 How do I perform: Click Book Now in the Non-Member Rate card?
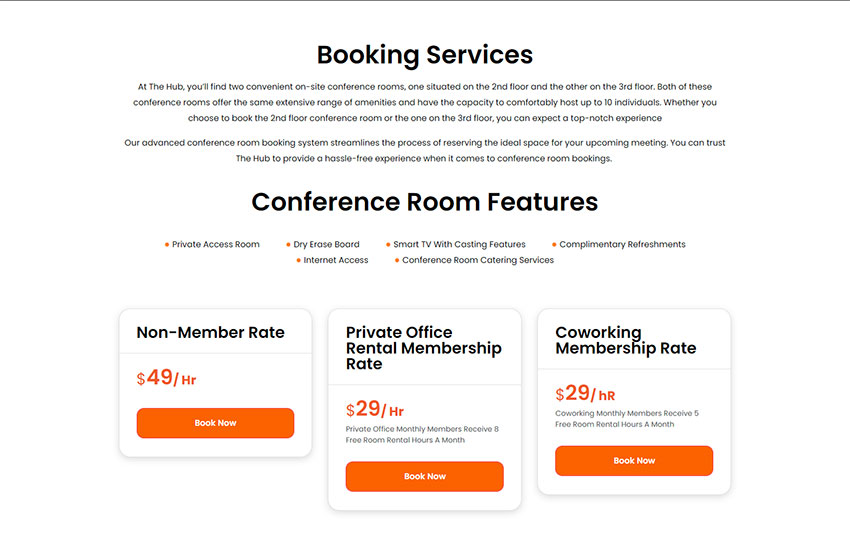(x=215, y=423)
